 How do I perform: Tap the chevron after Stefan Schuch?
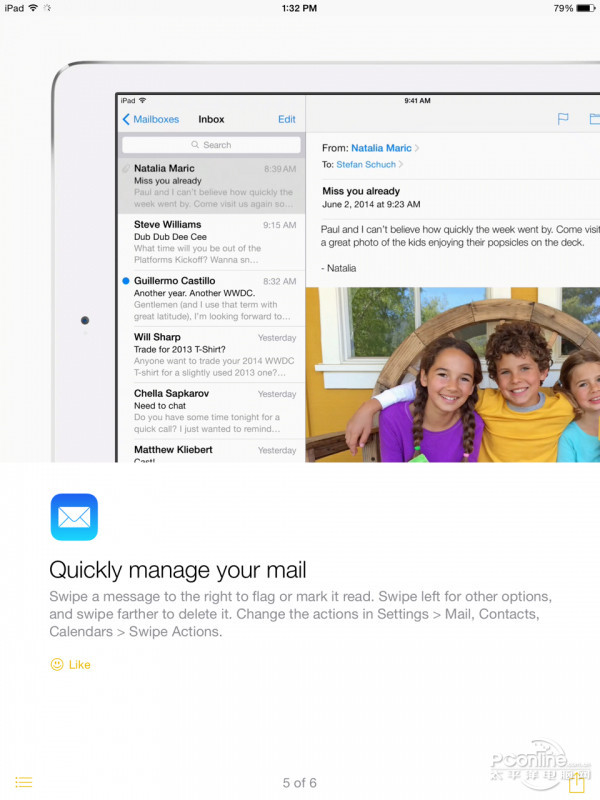(401, 164)
